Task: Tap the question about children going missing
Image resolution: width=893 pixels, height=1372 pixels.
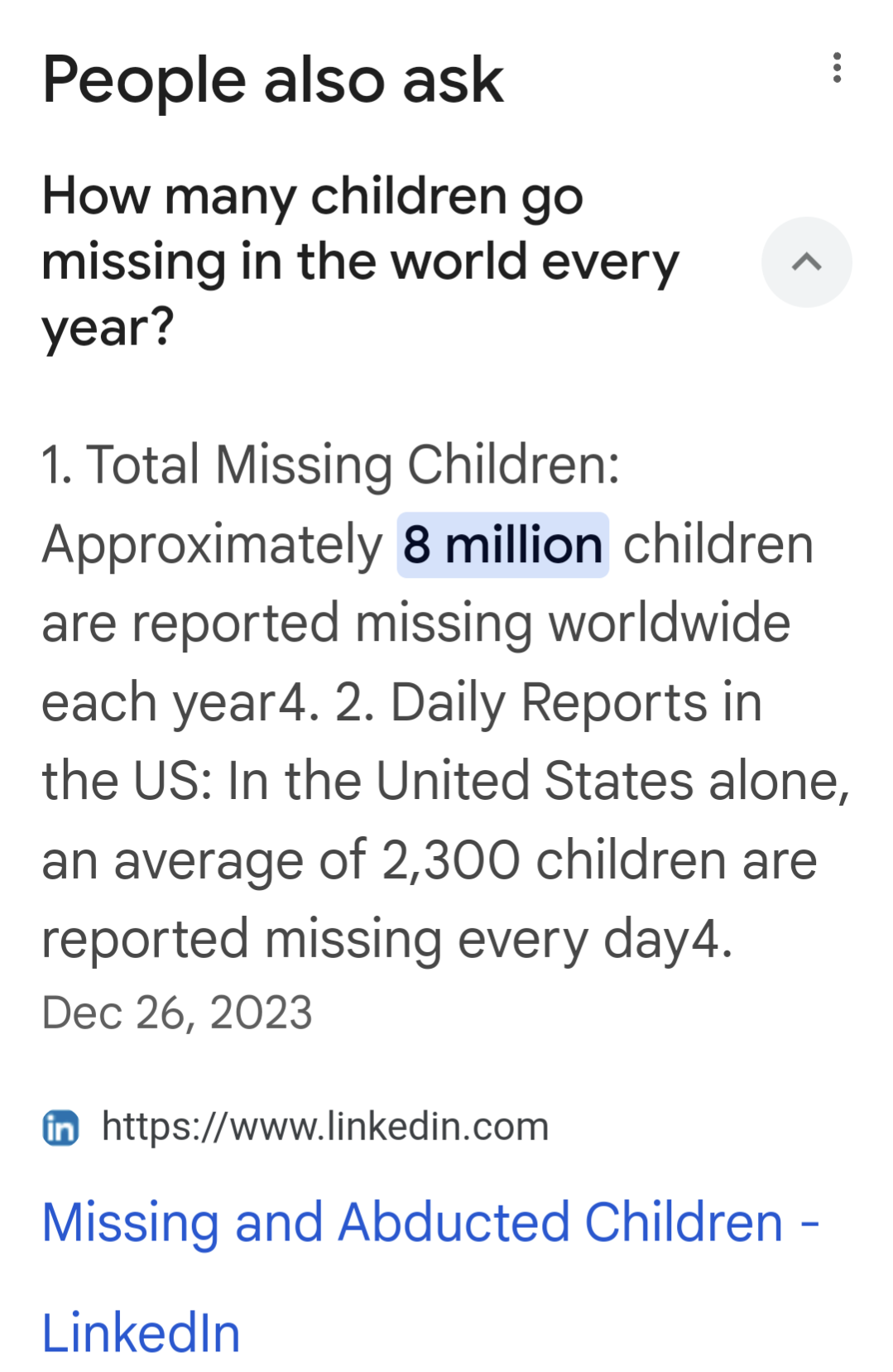Action: click(359, 262)
